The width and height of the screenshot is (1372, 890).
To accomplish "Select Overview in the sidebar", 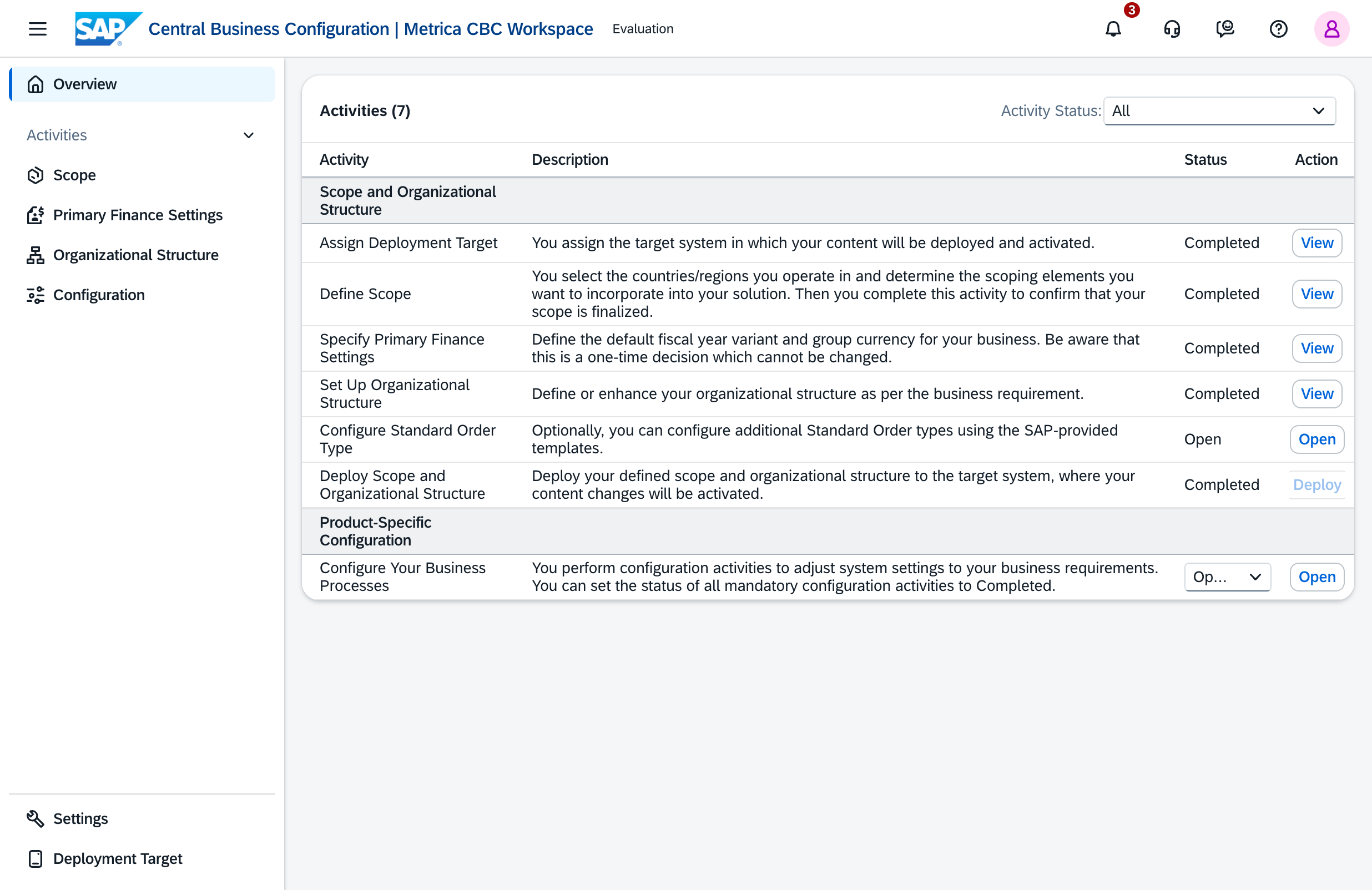I will [x=143, y=84].
